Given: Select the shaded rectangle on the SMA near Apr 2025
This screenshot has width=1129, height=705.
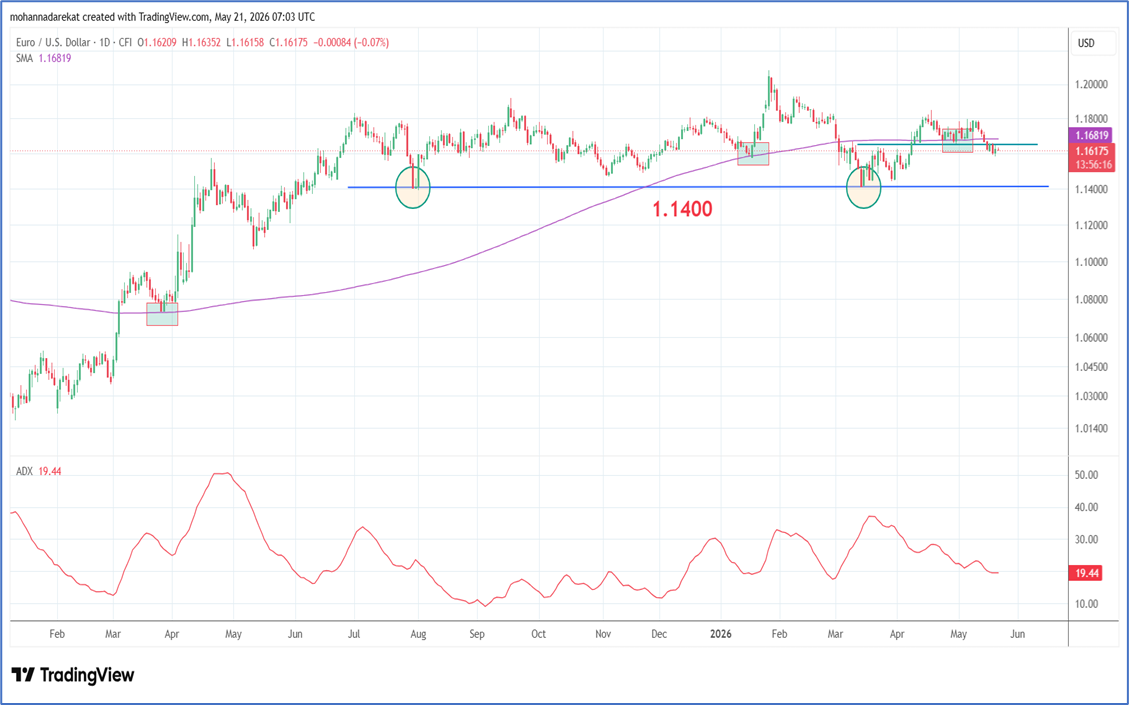Looking at the screenshot, I should (x=162, y=314).
